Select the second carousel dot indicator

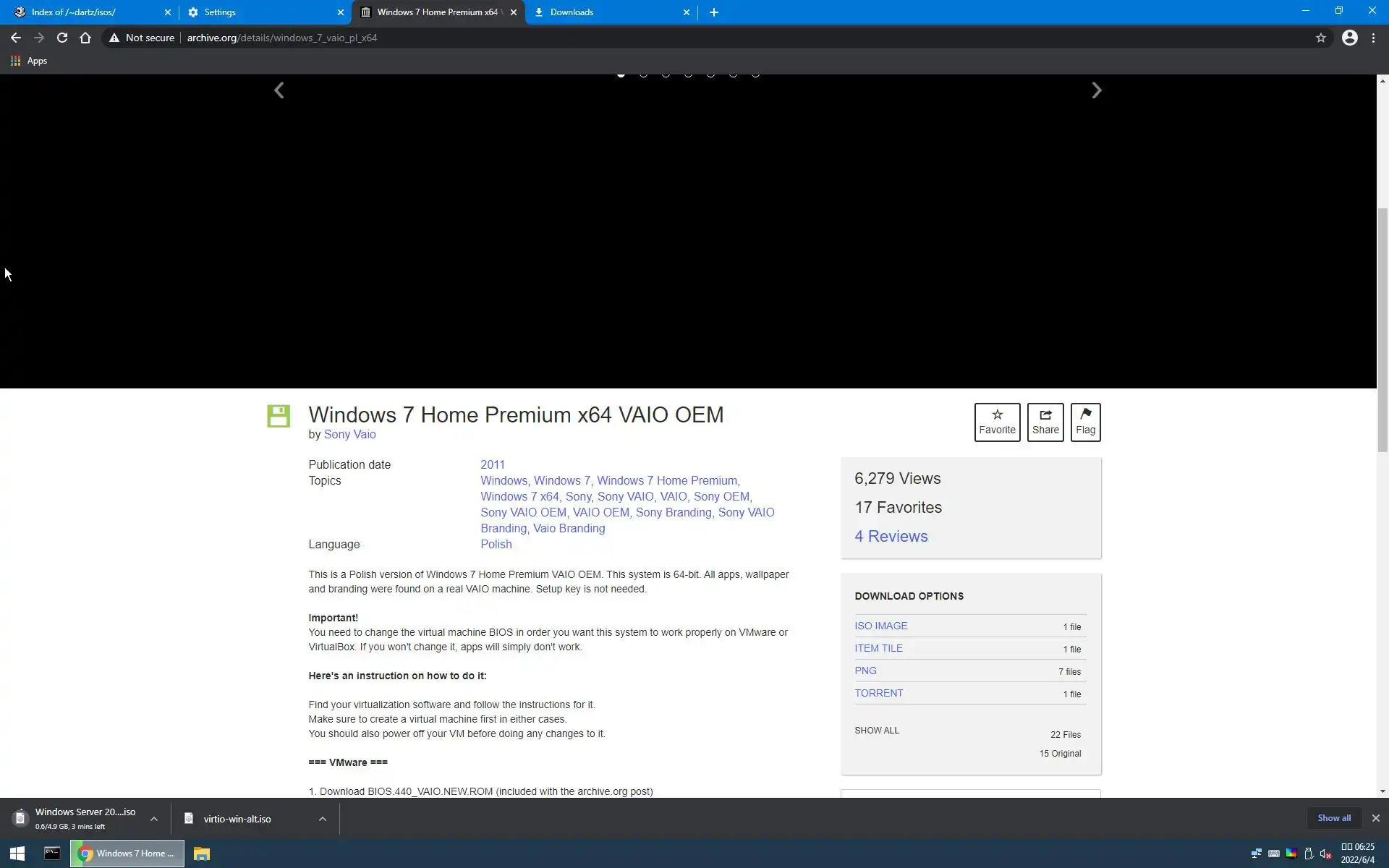point(643,75)
